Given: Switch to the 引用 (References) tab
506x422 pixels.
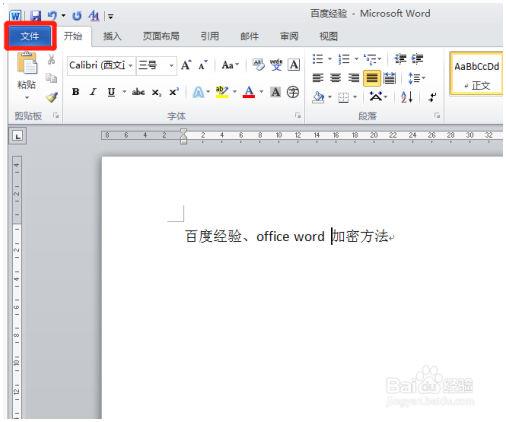Looking at the screenshot, I should click(x=210, y=36).
